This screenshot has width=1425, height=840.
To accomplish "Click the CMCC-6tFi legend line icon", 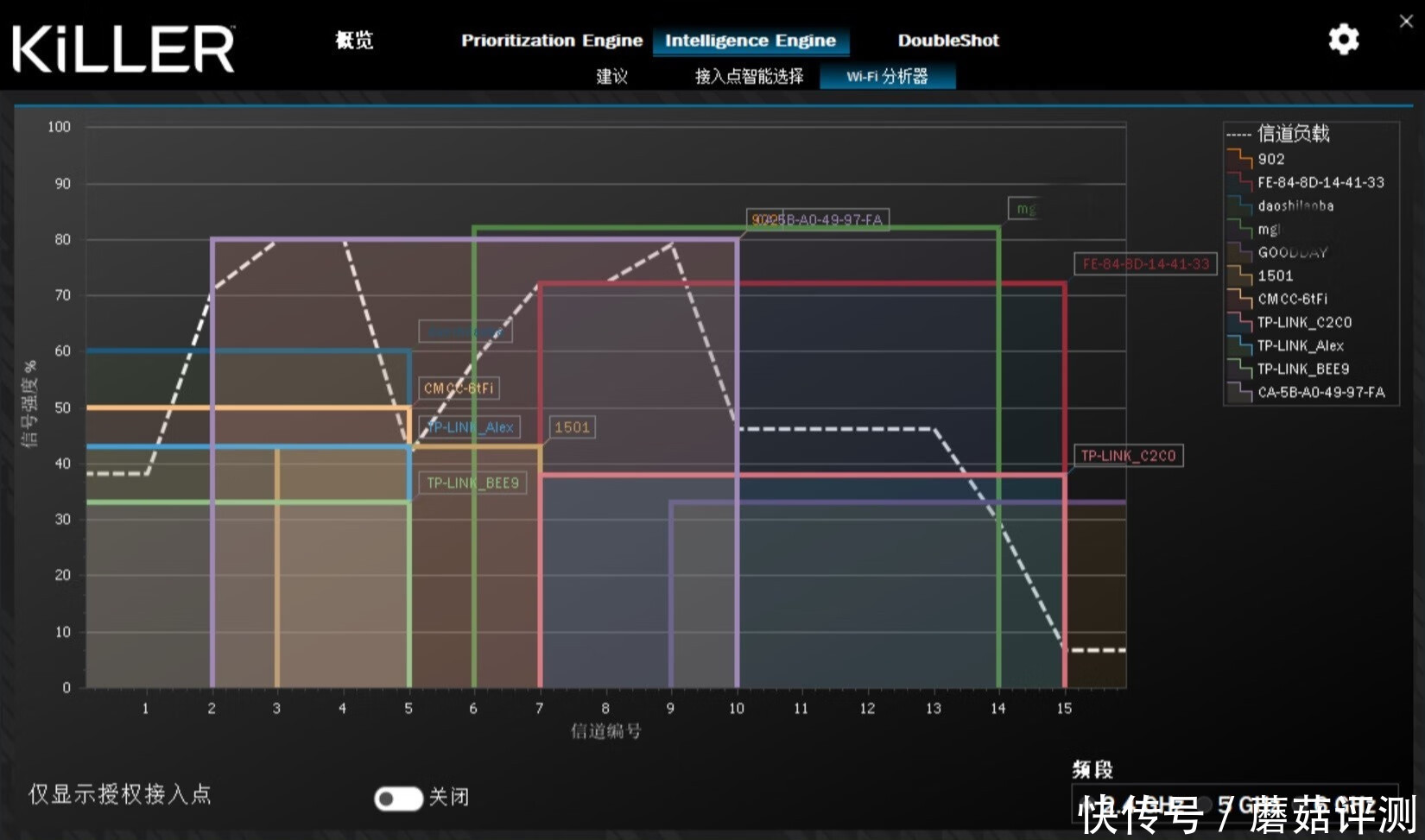I will click(1239, 298).
